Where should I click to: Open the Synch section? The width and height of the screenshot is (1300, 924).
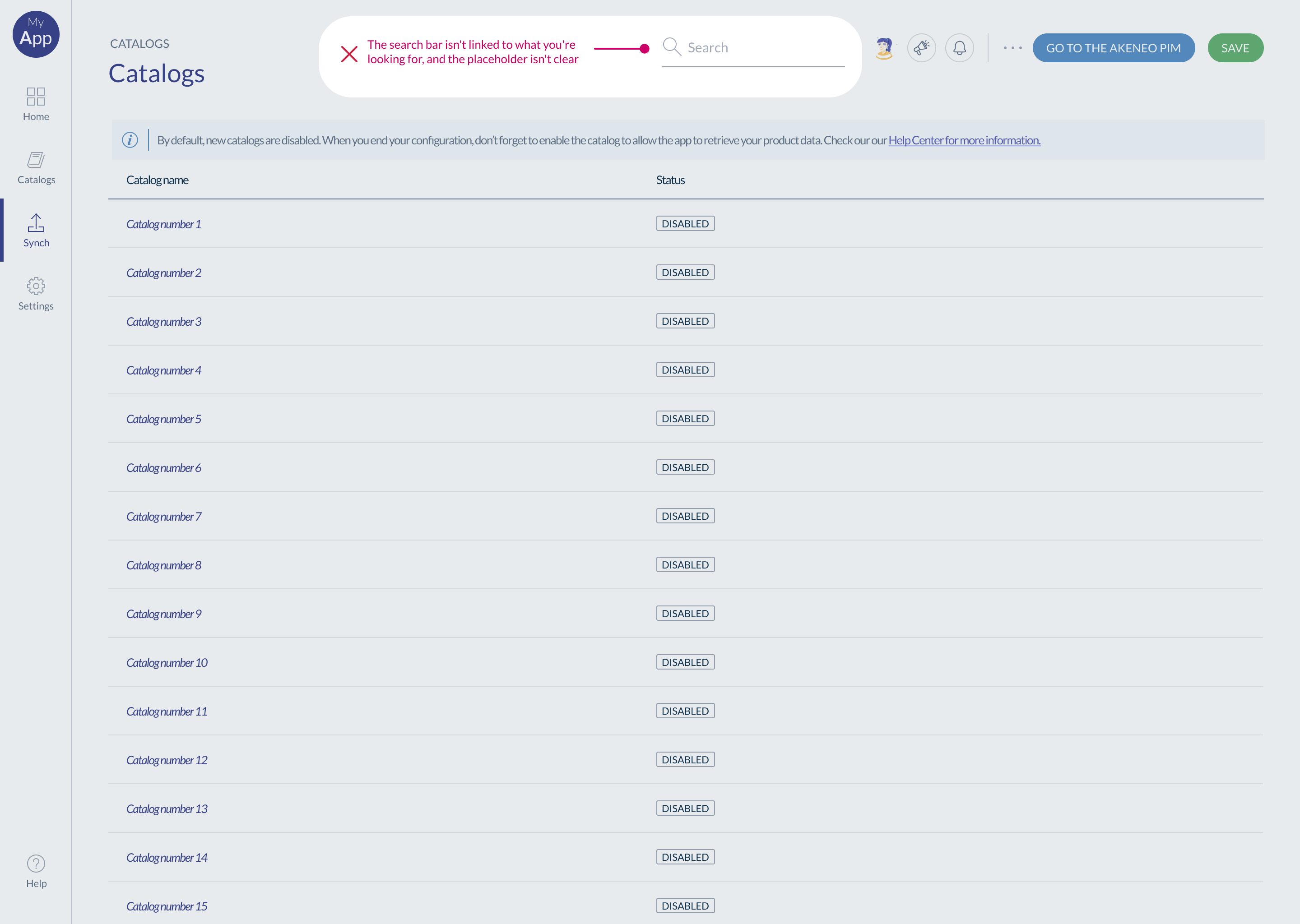tap(36, 230)
